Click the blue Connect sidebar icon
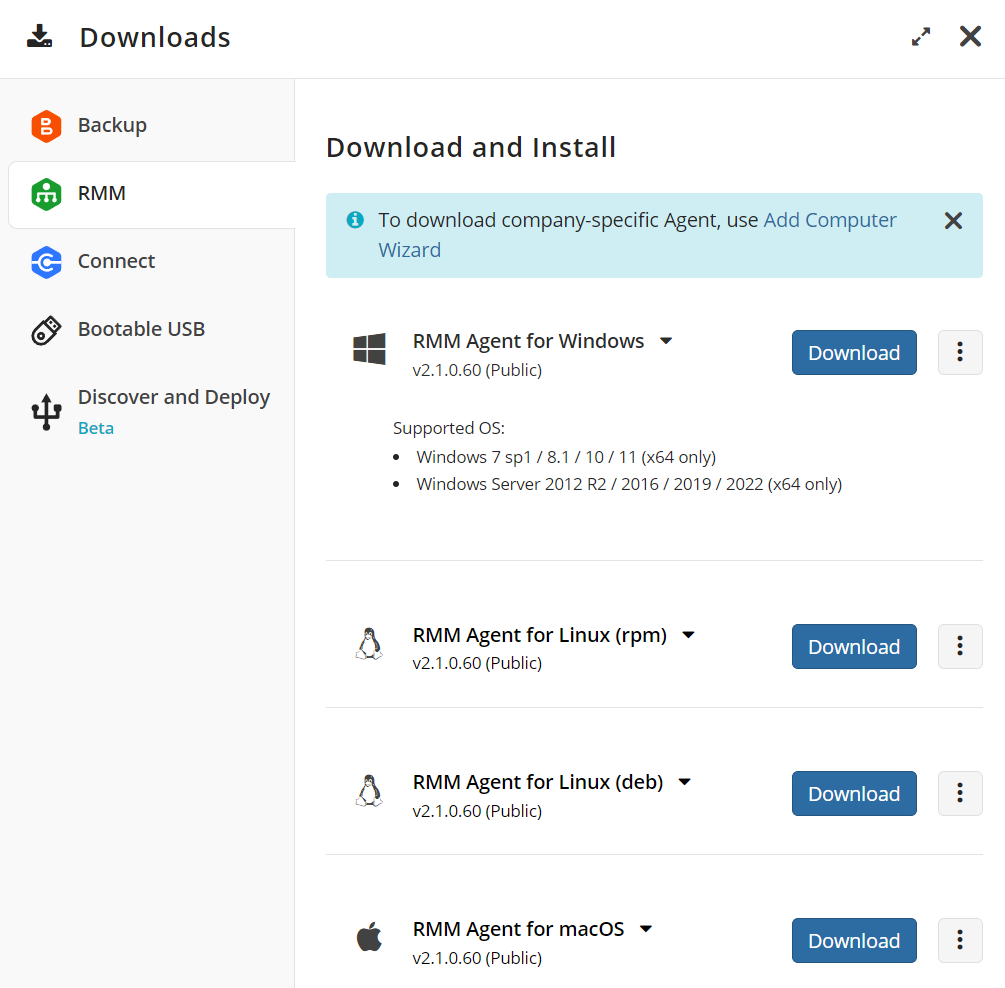 (x=46, y=262)
